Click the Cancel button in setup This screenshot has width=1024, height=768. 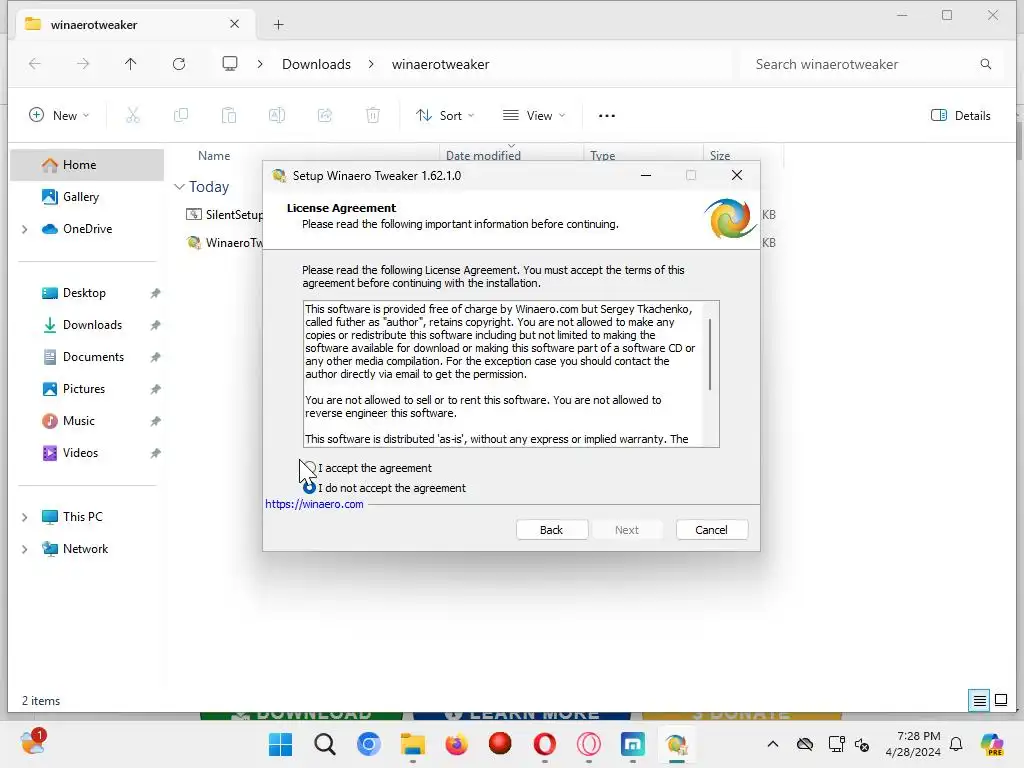coord(711,530)
